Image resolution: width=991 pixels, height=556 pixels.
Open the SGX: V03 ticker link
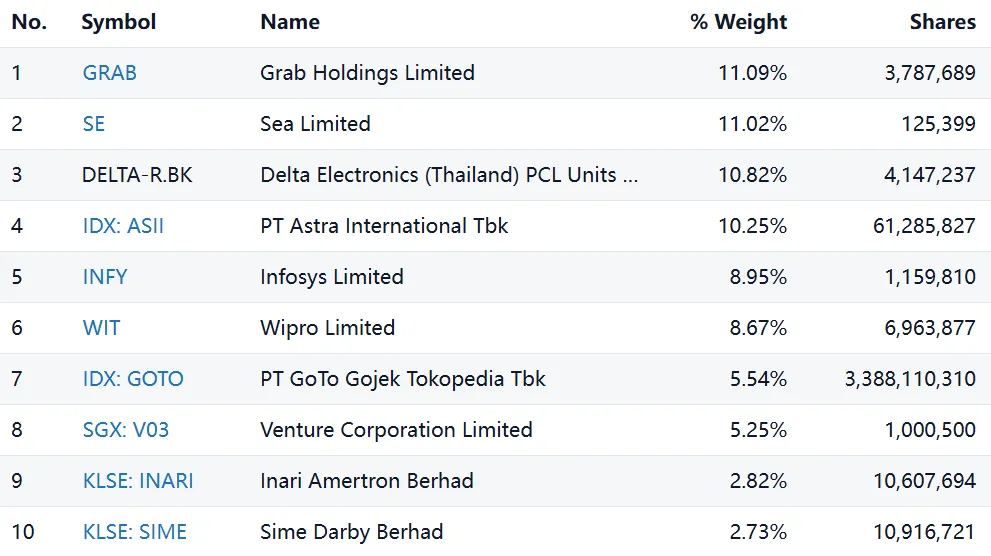pyautogui.click(x=126, y=430)
